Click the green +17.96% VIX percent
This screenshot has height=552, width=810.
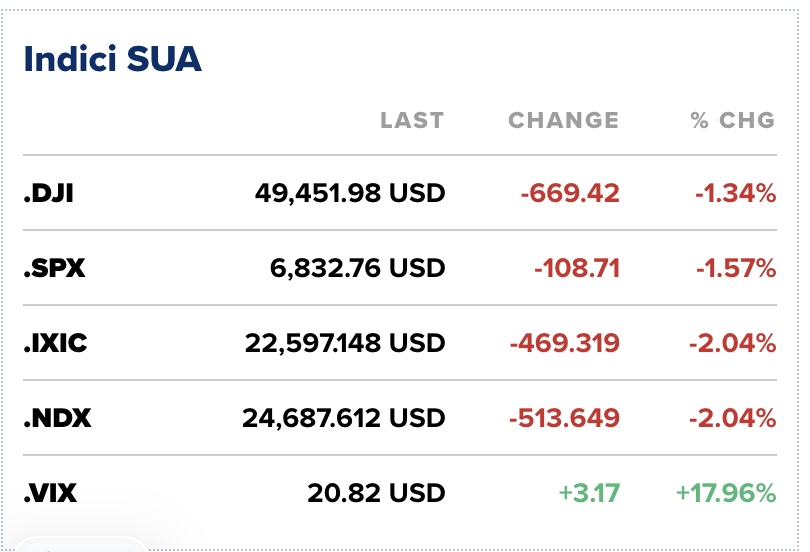[725, 493]
